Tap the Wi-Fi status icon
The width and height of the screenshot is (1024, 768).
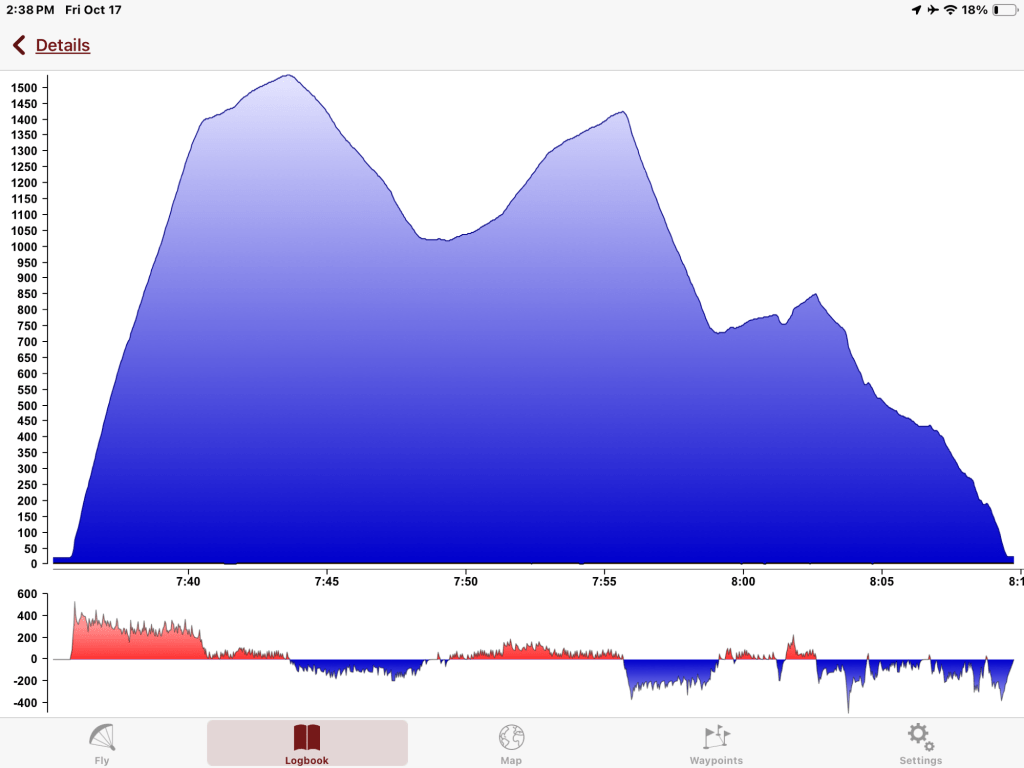point(950,10)
